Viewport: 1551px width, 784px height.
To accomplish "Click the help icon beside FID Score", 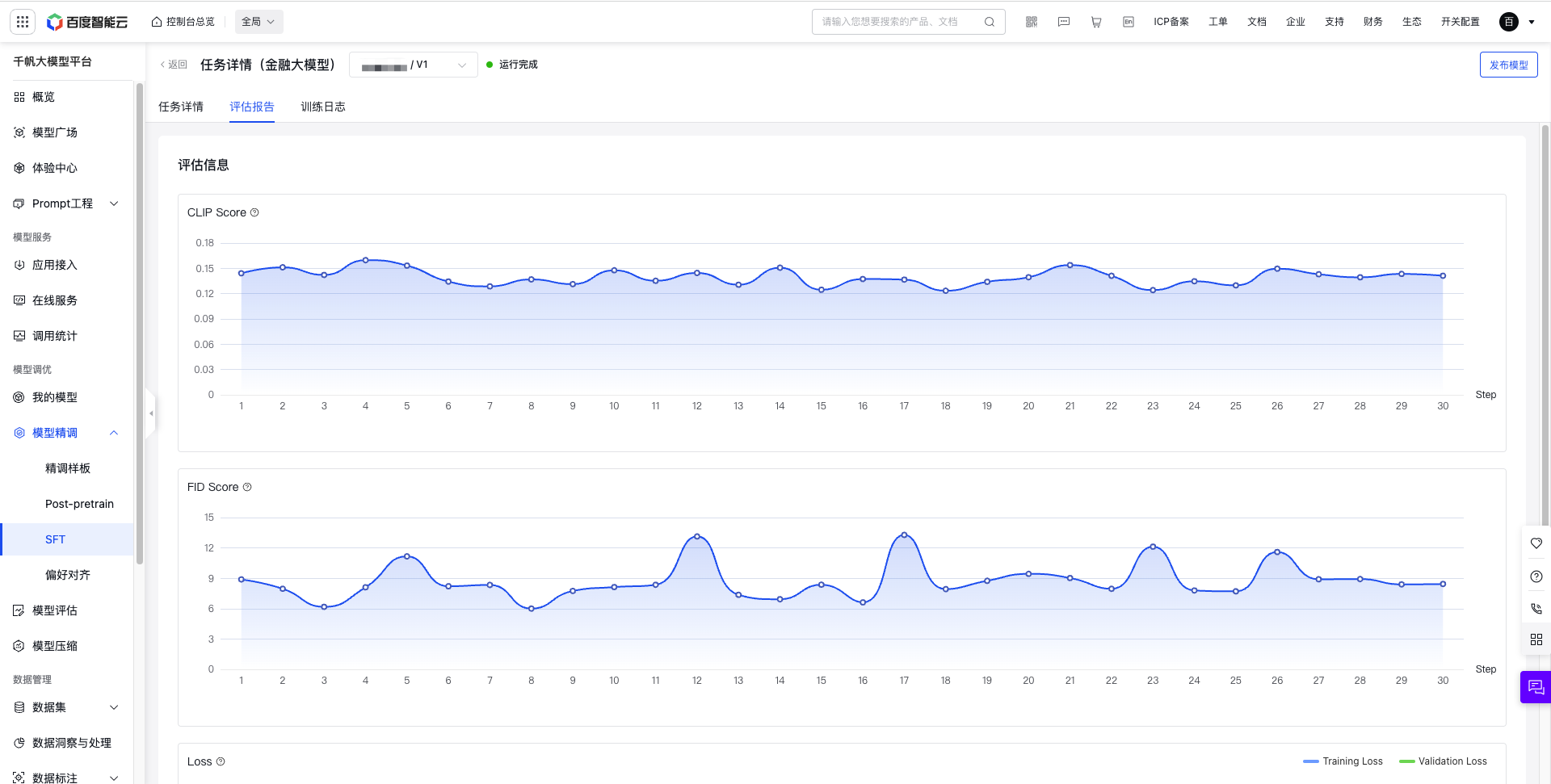I will tap(247, 487).
